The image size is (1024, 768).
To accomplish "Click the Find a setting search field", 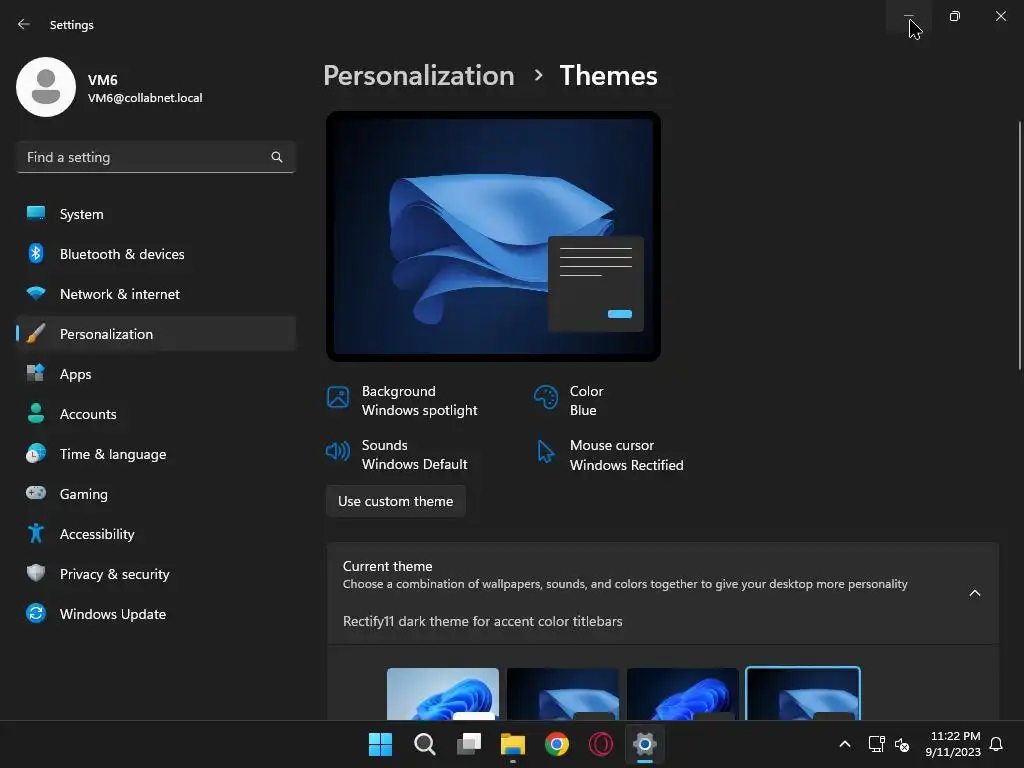I will tap(155, 157).
